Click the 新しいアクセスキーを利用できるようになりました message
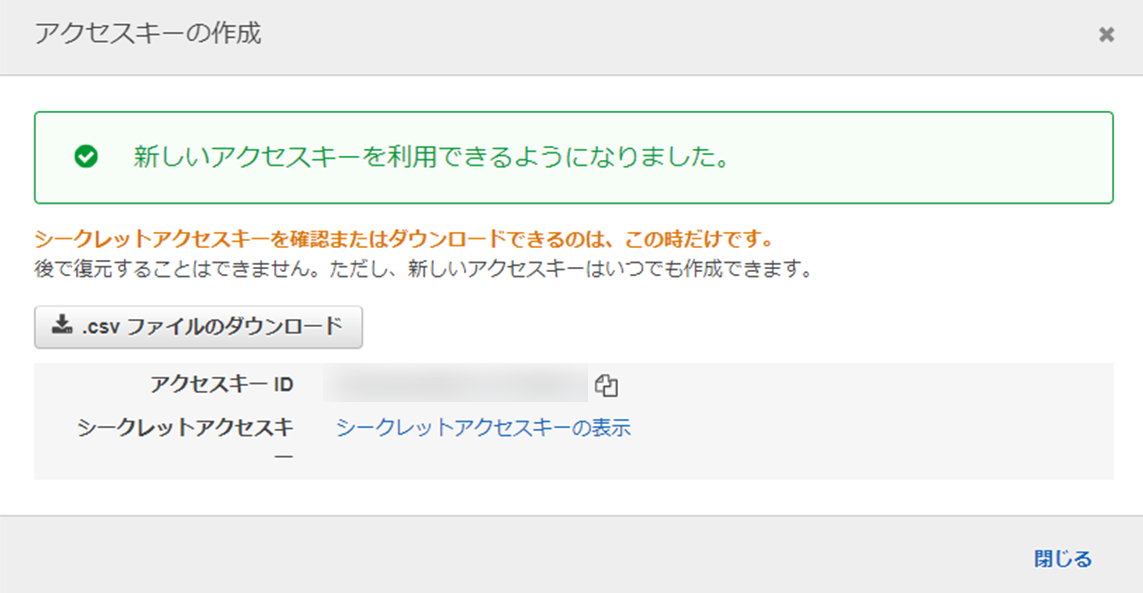This screenshot has width=1143, height=593. point(430,158)
